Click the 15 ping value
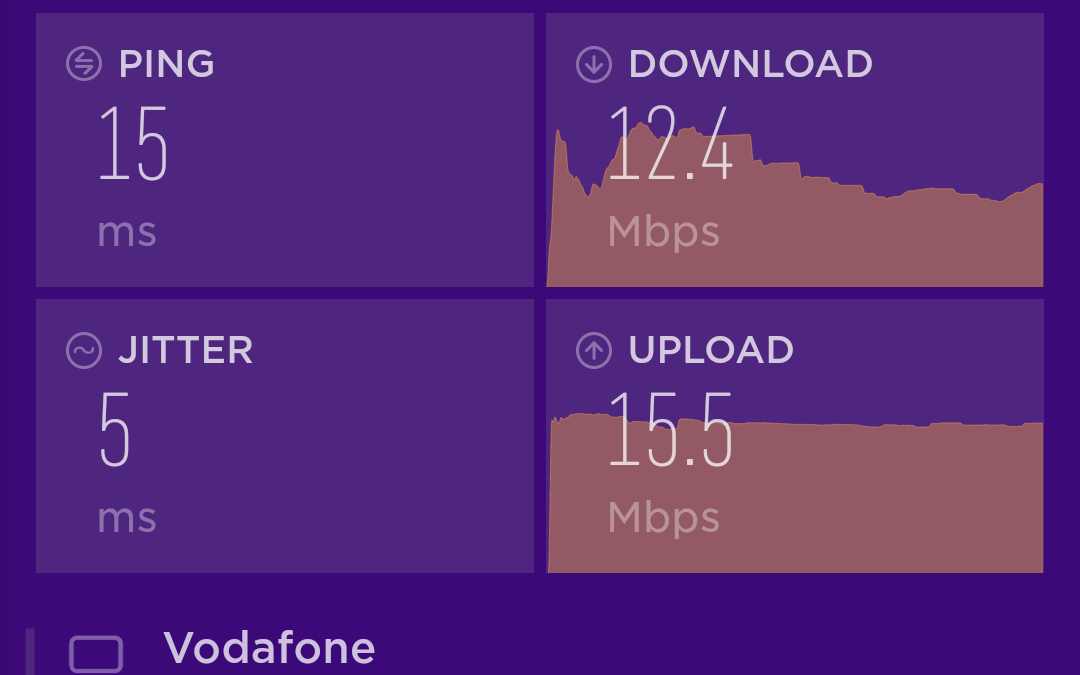The width and height of the screenshot is (1080, 675). point(133,143)
